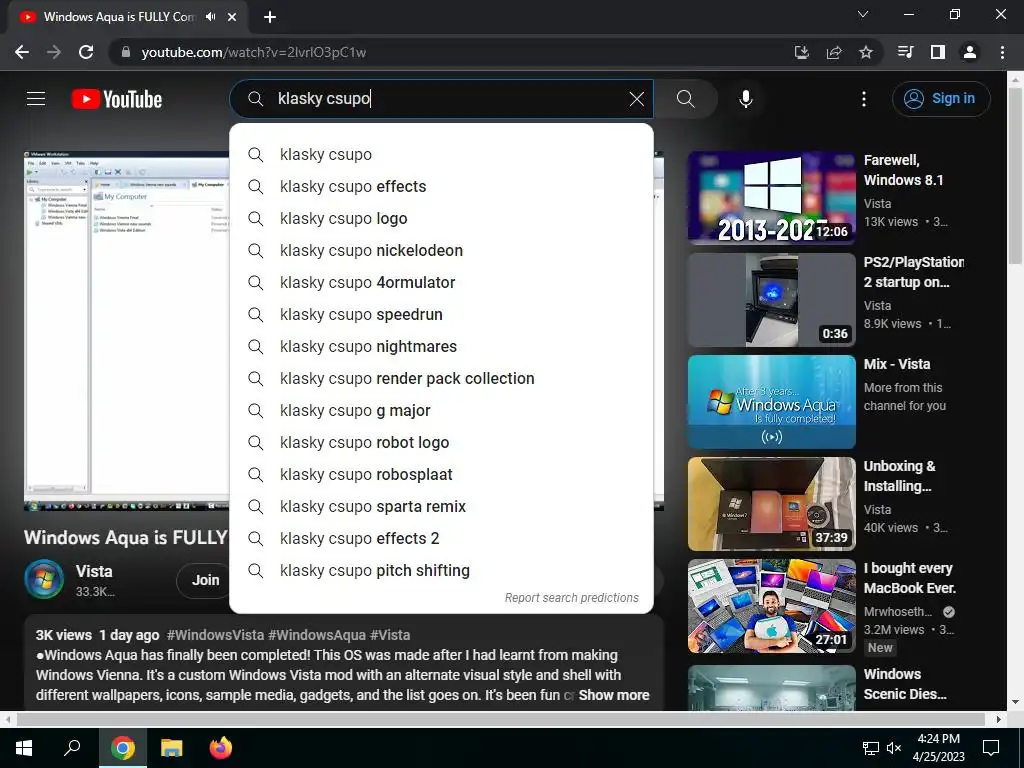Viewport: 1024px width, 768px height.
Task: Choose suggestion 'klasky csupo logo'
Action: [441, 219]
